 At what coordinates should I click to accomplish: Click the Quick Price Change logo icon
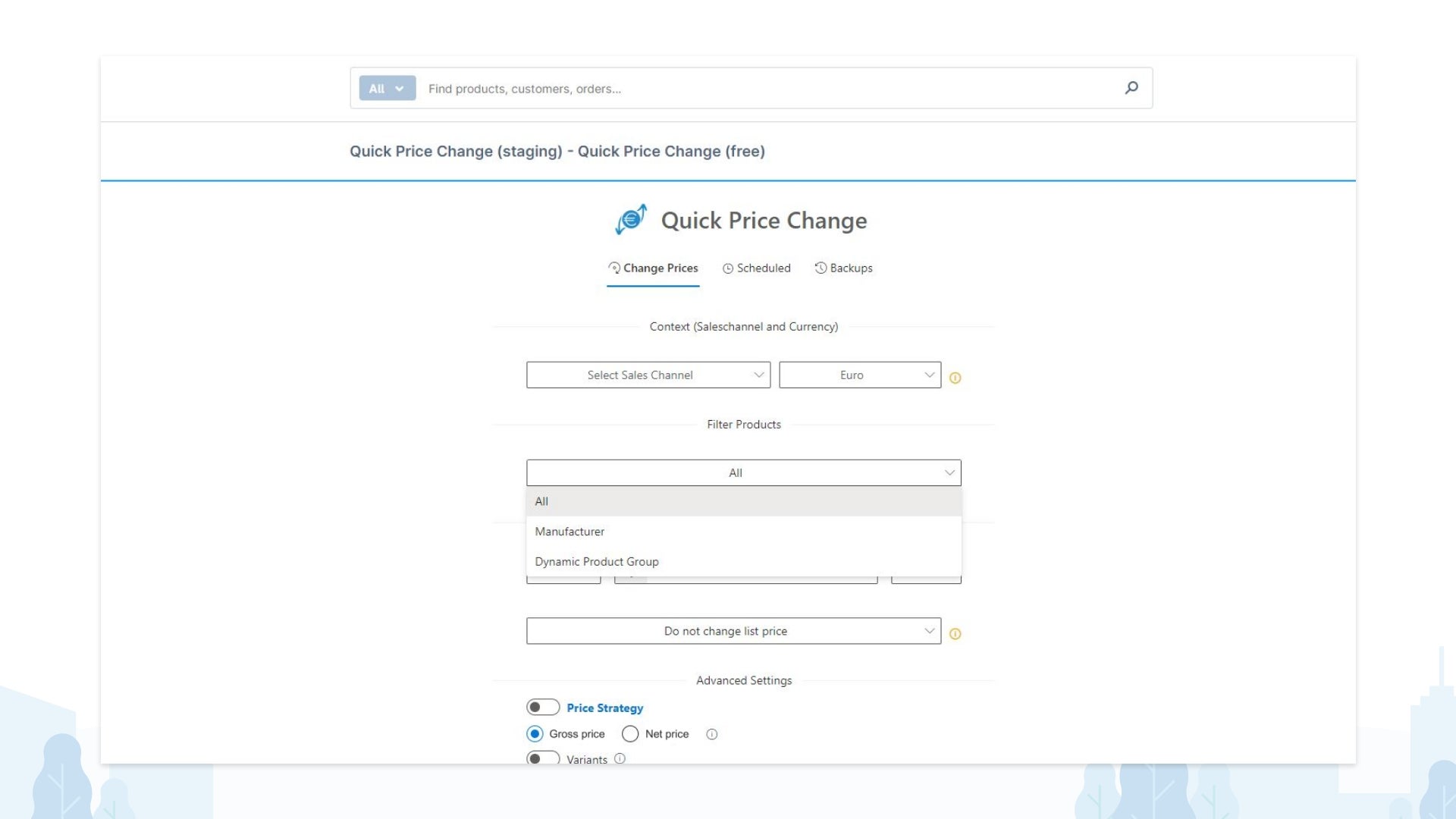[x=631, y=219]
